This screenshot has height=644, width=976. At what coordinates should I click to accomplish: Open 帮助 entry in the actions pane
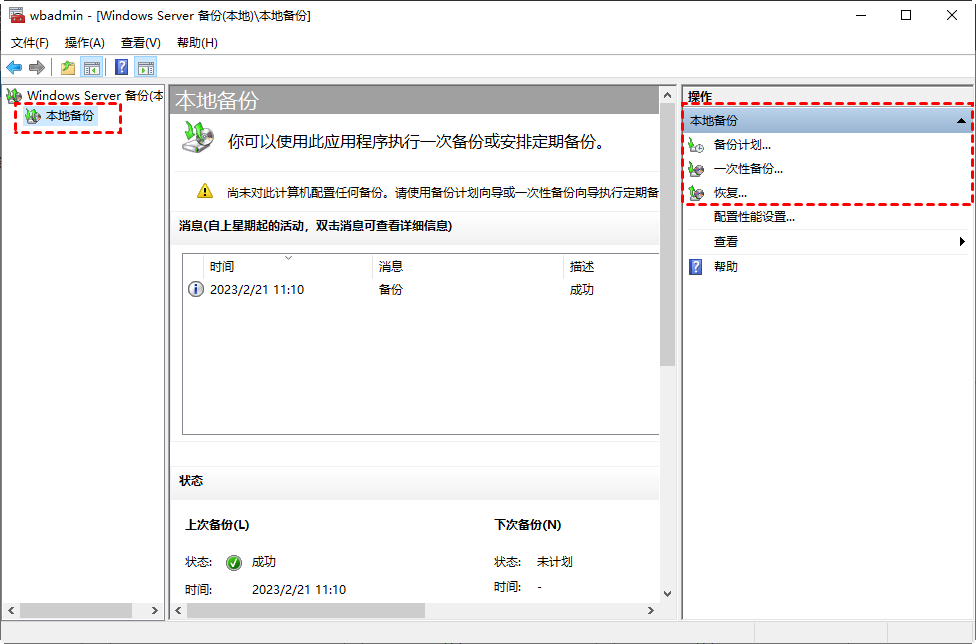pos(726,267)
